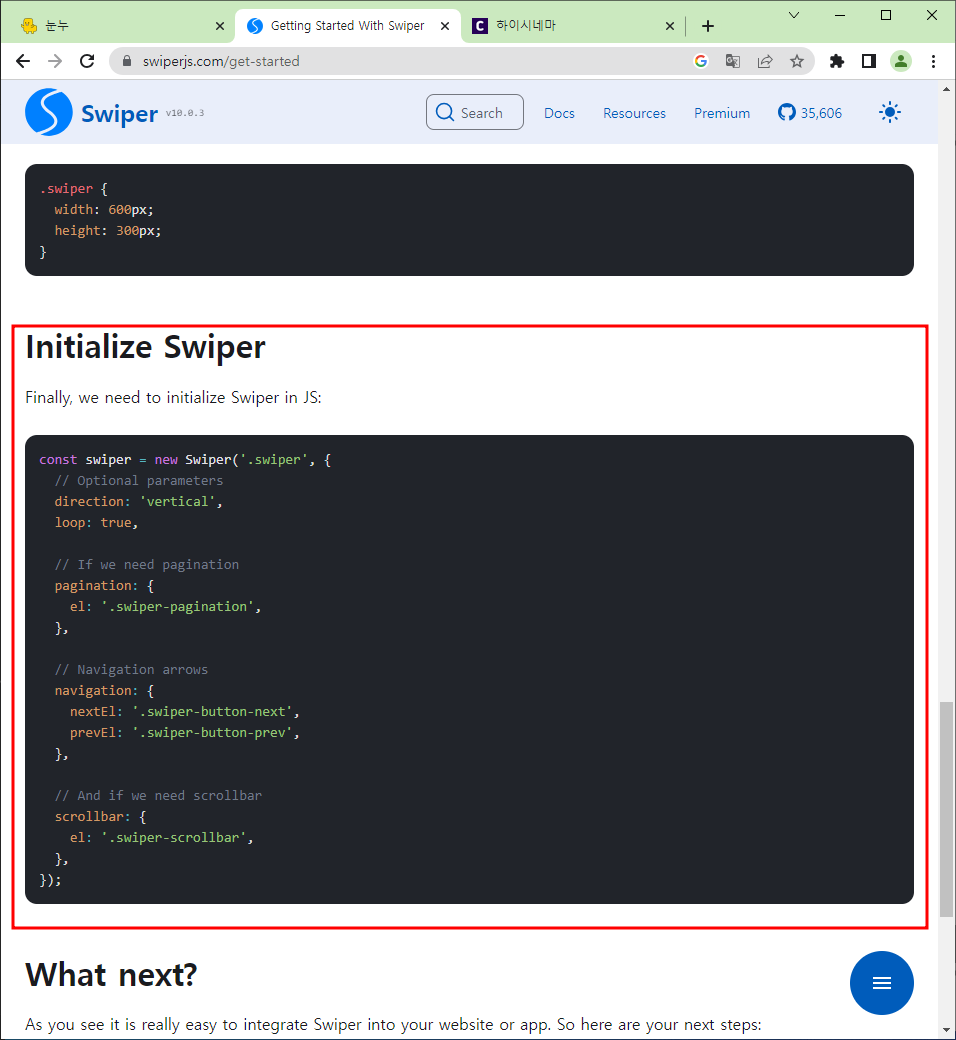The width and height of the screenshot is (956, 1040).
Task: Click the What next? heading
Action: [111, 975]
